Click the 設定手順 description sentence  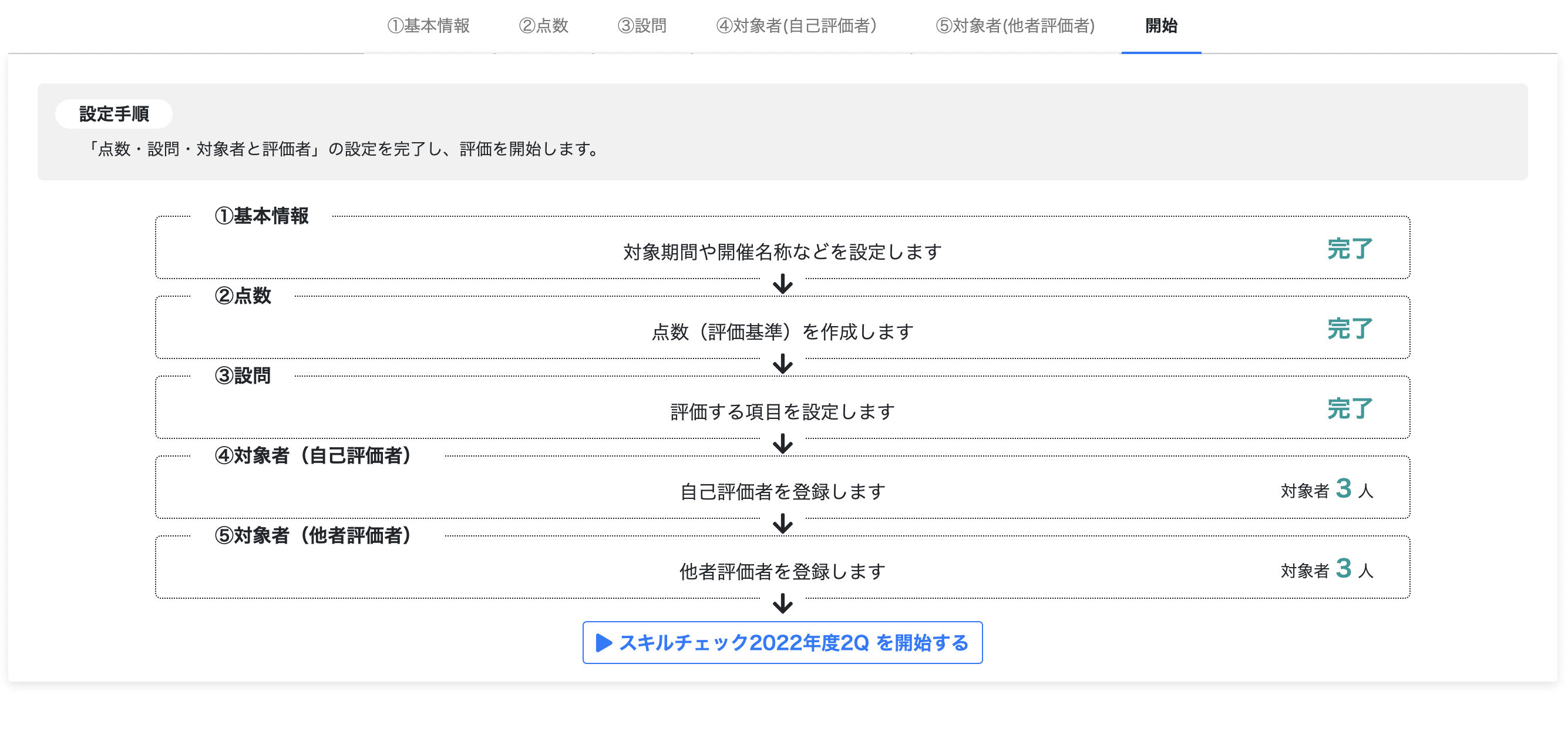coord(344,149)
